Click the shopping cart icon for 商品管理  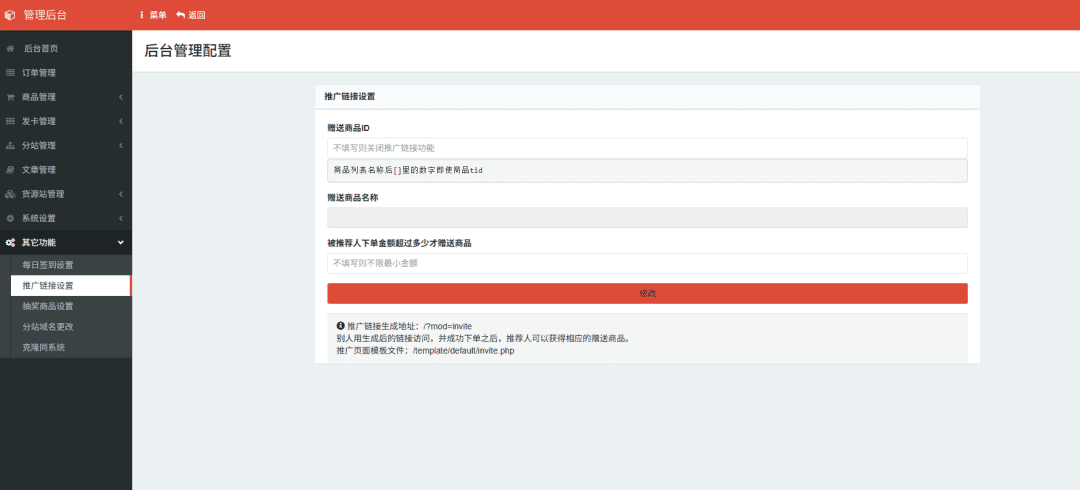tap(10, 97)
